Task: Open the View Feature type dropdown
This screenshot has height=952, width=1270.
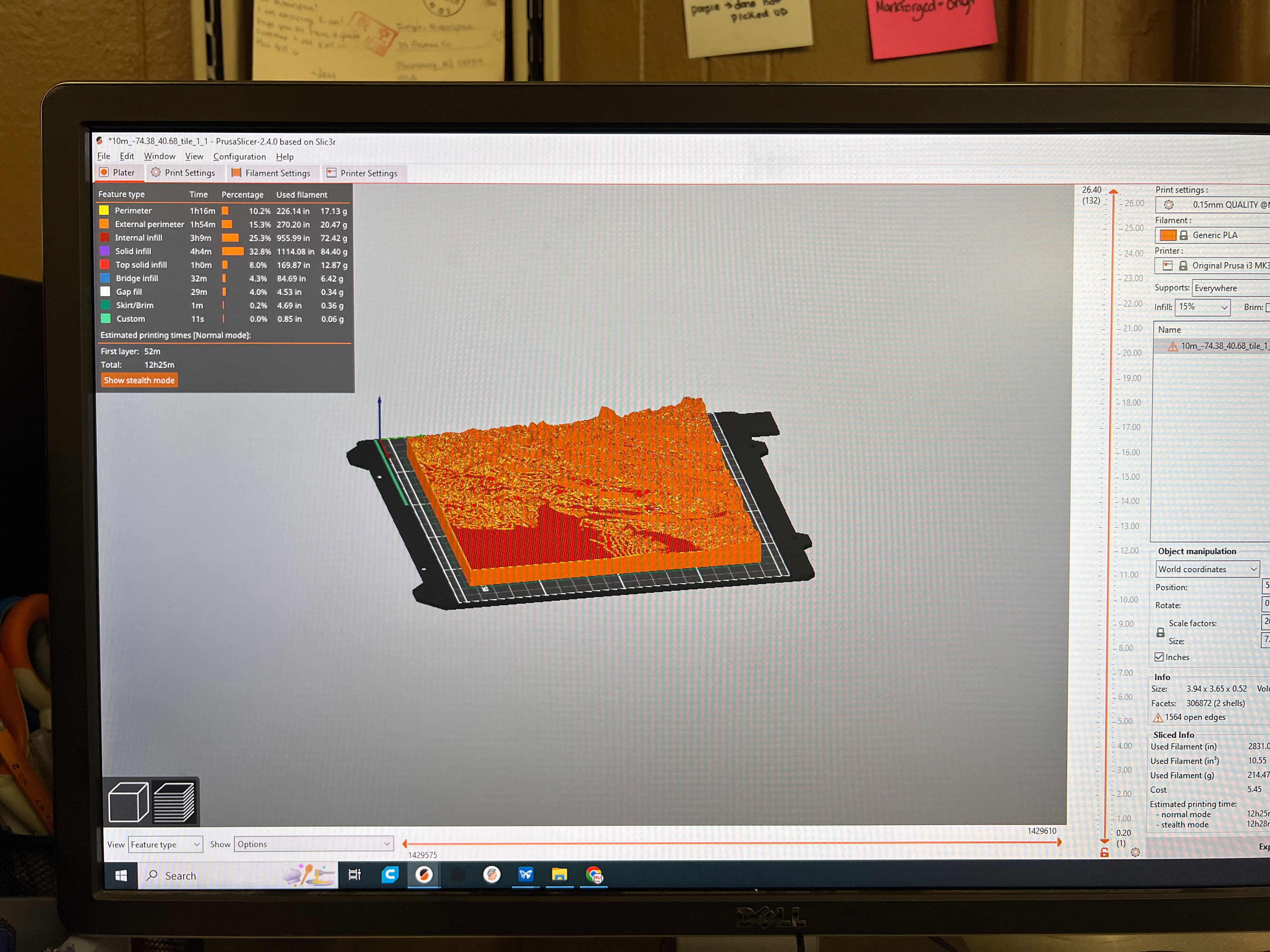Action: click(165, 844)
